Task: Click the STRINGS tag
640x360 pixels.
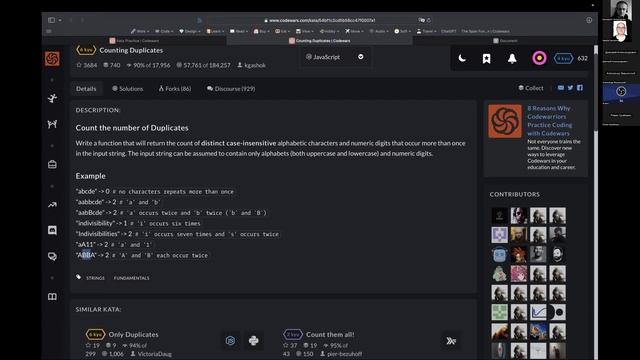Action: tap(95, 278)
